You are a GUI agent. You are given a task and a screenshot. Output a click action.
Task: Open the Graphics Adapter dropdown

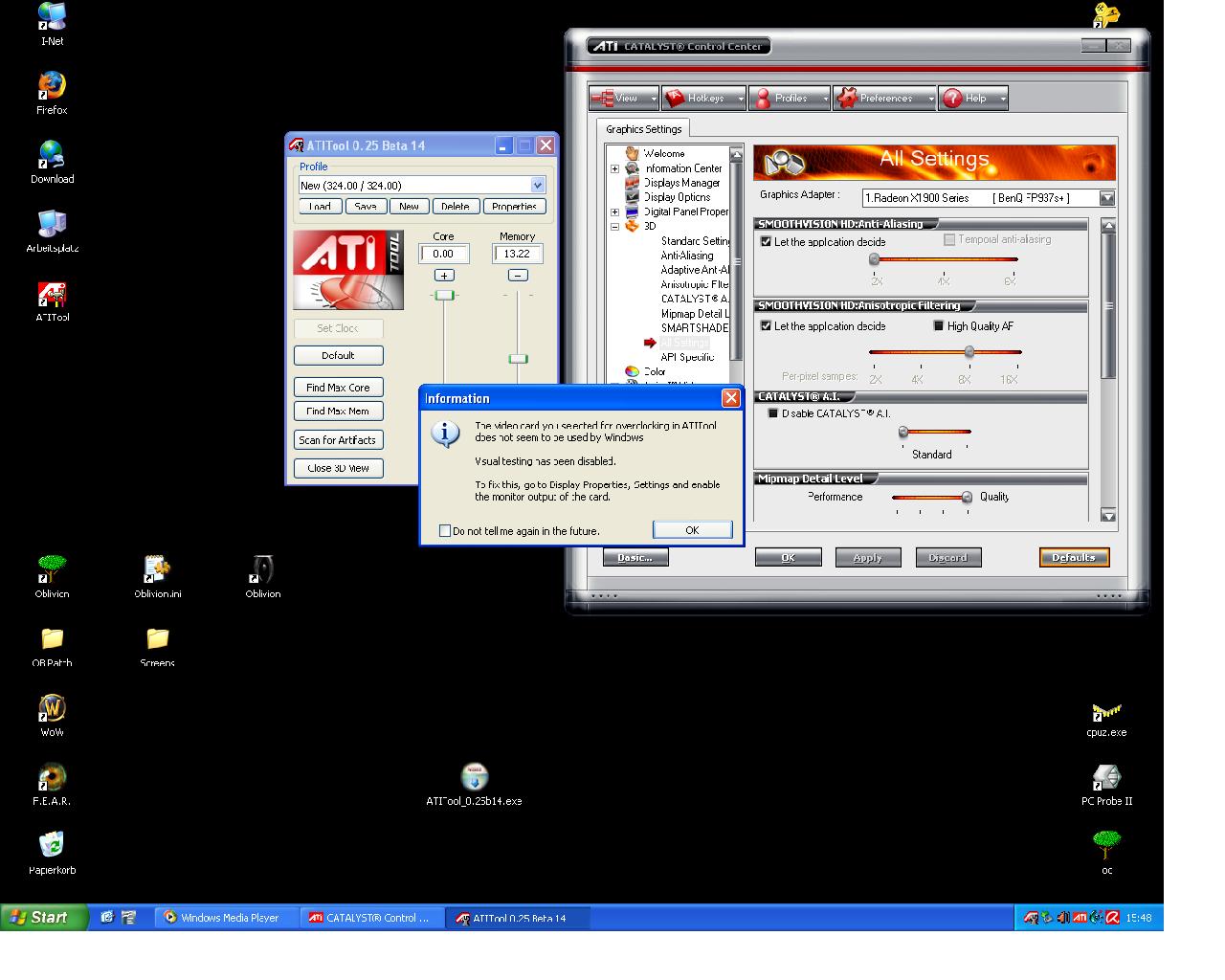(x=1107, y=198)
